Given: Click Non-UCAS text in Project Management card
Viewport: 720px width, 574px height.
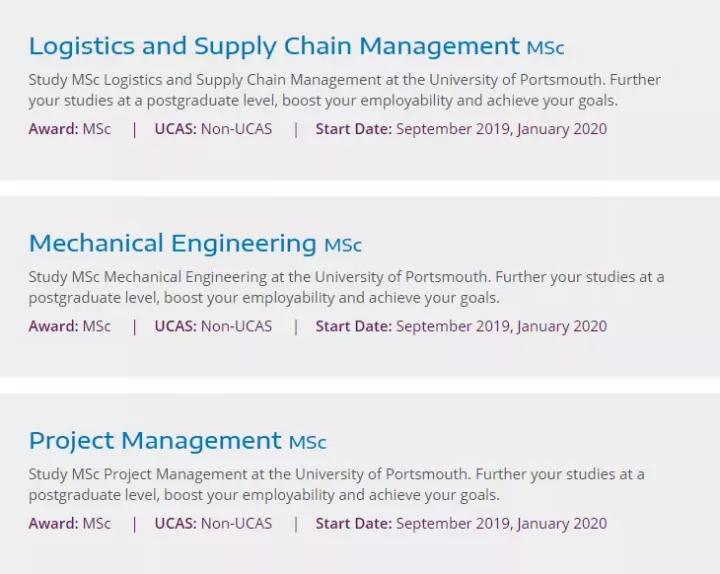Looking at the screenshot, I should (x=236, y=523).
